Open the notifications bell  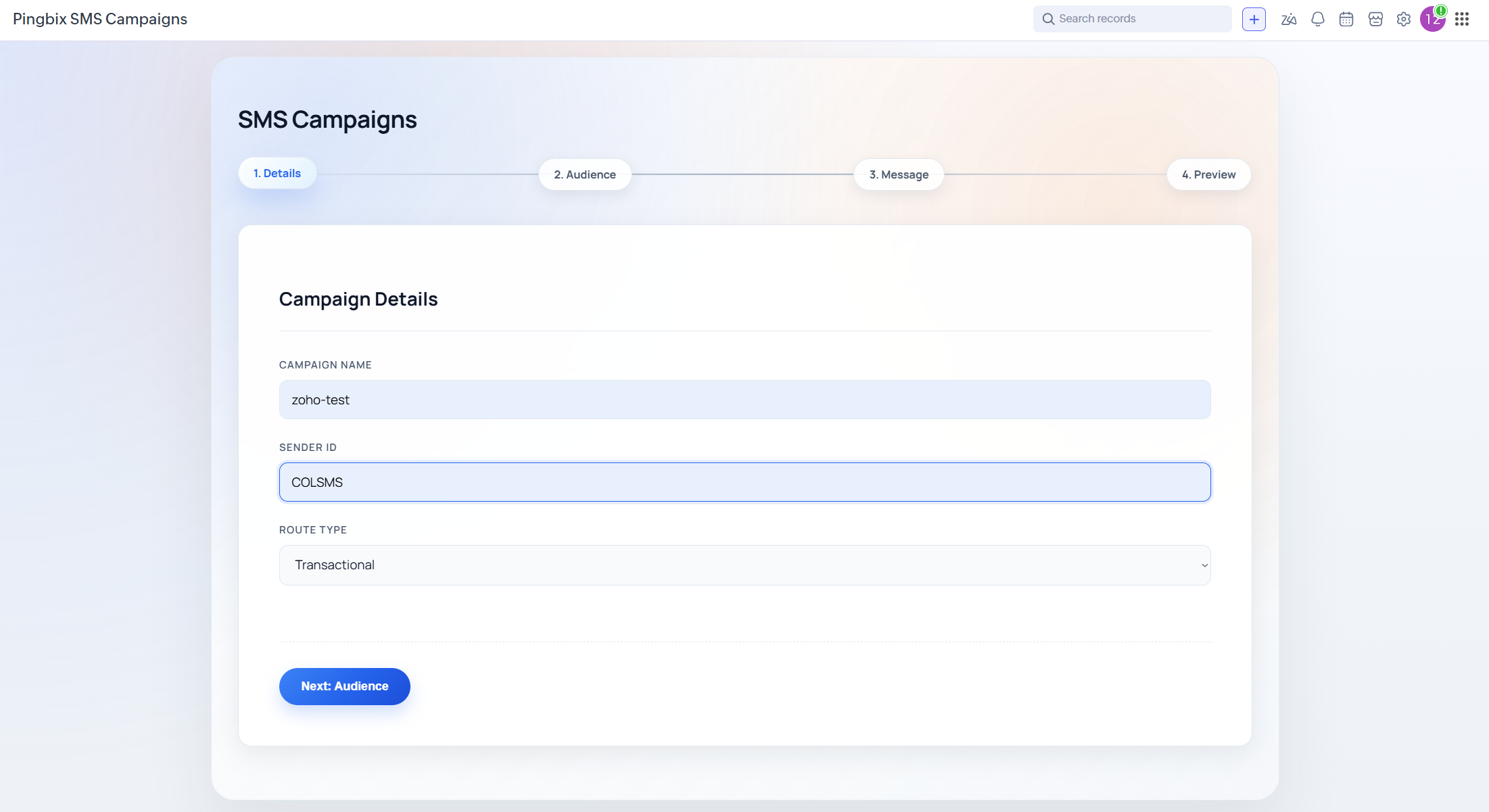(1317, 19)
